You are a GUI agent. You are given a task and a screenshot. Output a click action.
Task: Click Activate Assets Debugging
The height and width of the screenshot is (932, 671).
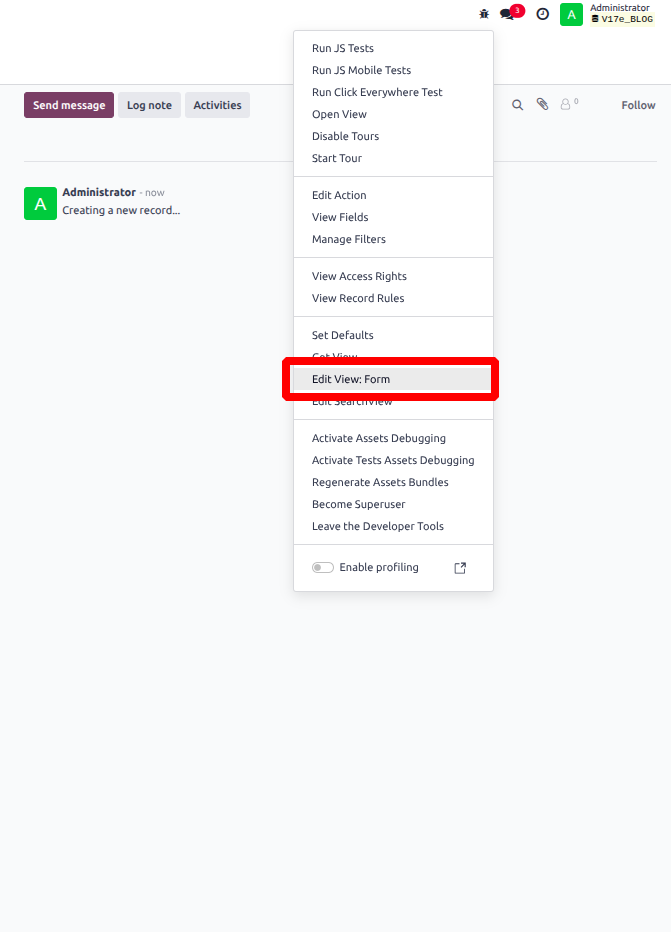(379, 438)
